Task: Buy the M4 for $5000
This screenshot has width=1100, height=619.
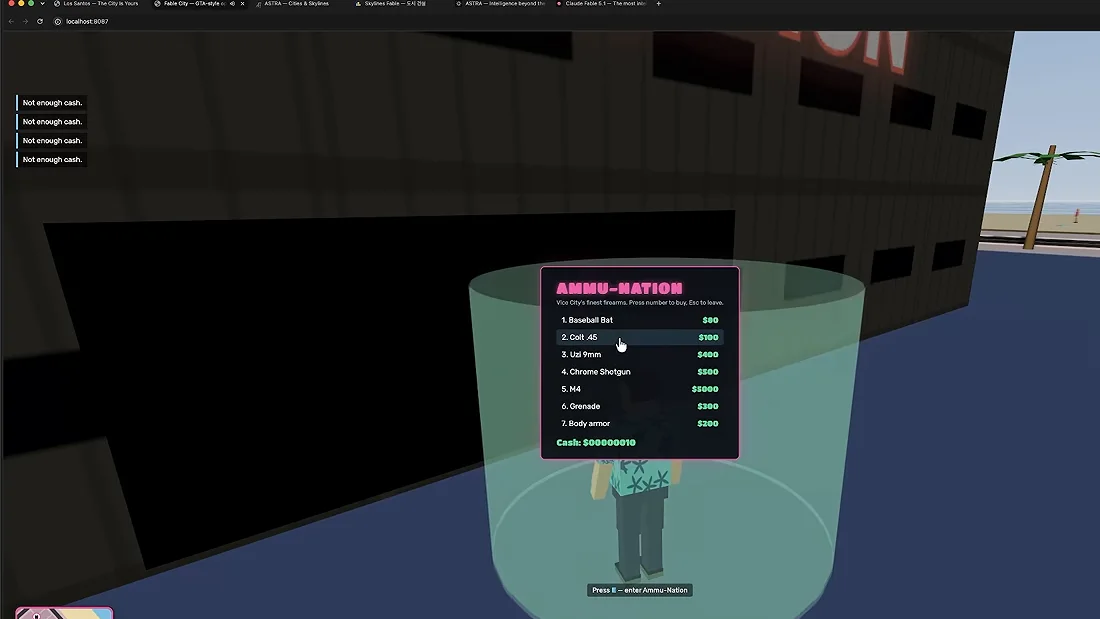Action: [640, 389]
